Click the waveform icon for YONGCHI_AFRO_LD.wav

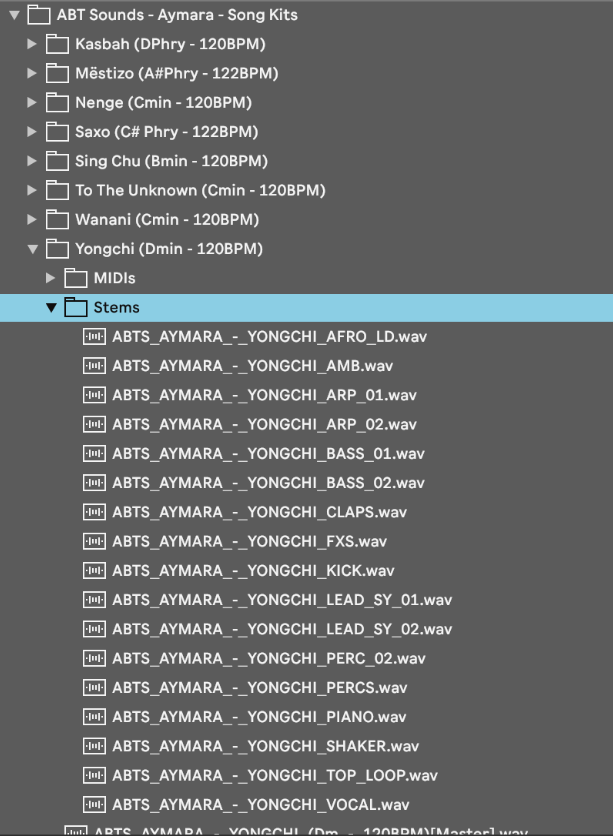click(x=94, y=337)
